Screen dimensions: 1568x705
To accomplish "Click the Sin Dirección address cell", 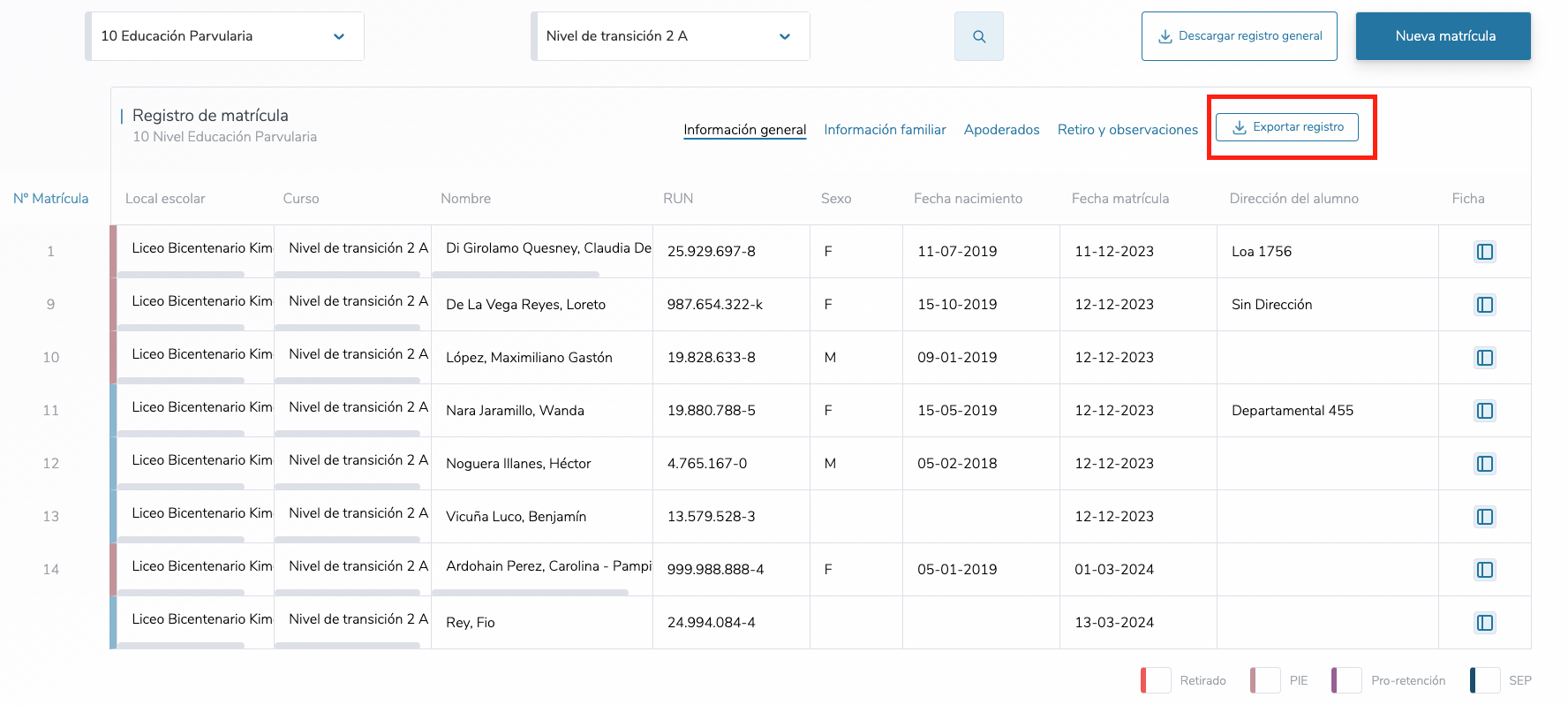I will (x=1328, y=305).
